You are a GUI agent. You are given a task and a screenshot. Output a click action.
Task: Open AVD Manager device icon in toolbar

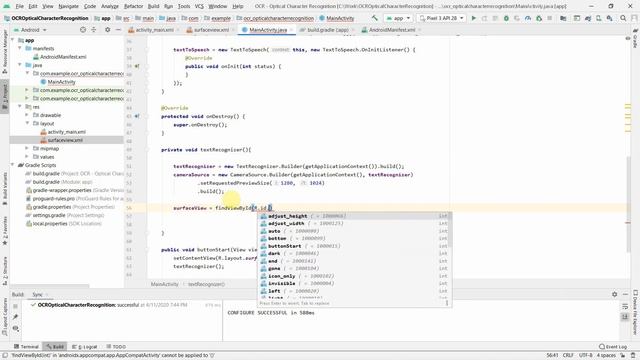coord(599,18)
